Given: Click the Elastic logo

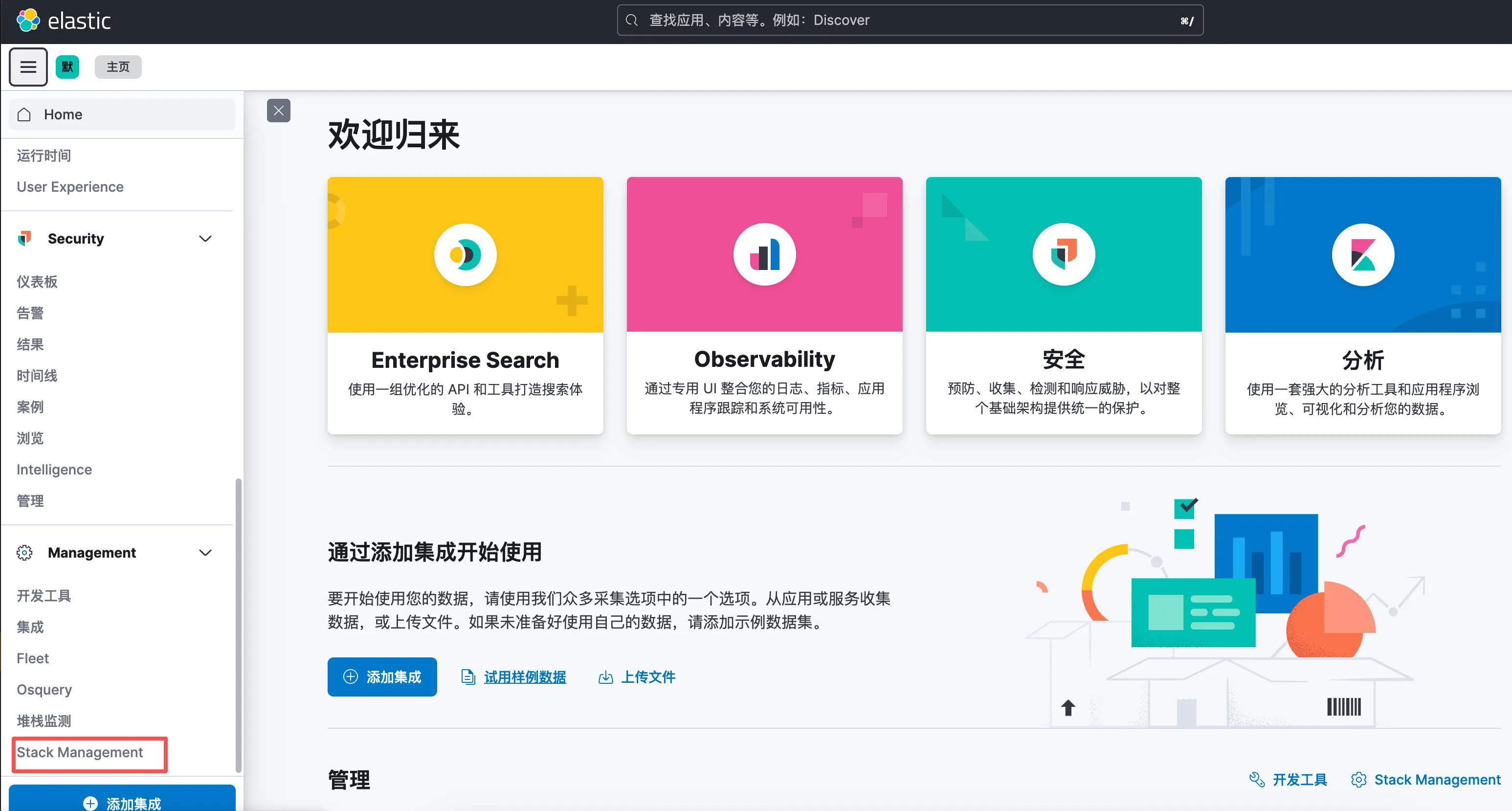Looking at the screenshot, I should click(x=63, y=21).
